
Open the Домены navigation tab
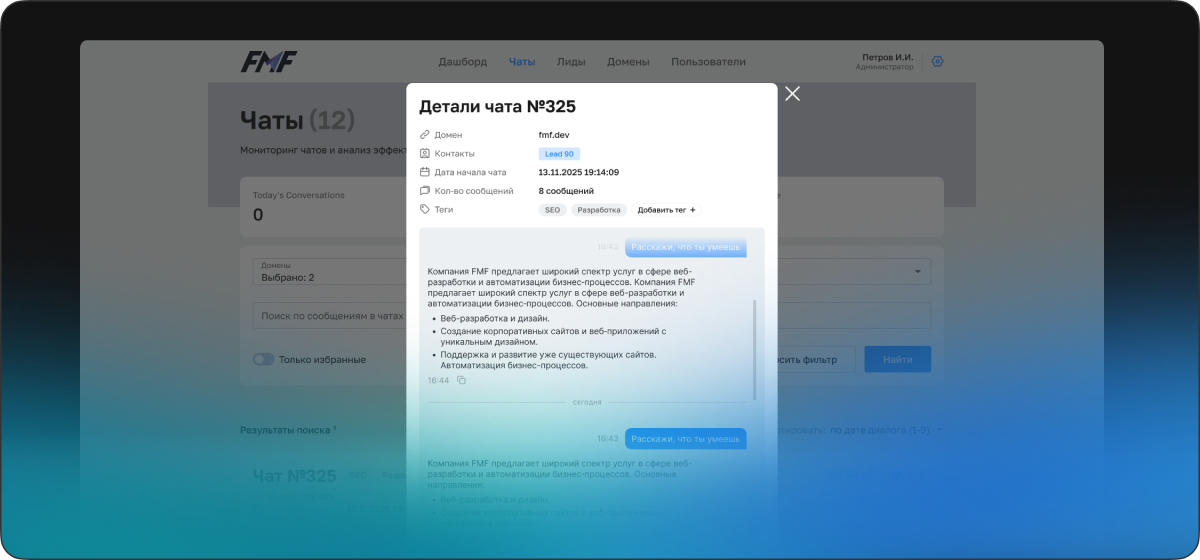pyautogui.click(x=630, y=62)
